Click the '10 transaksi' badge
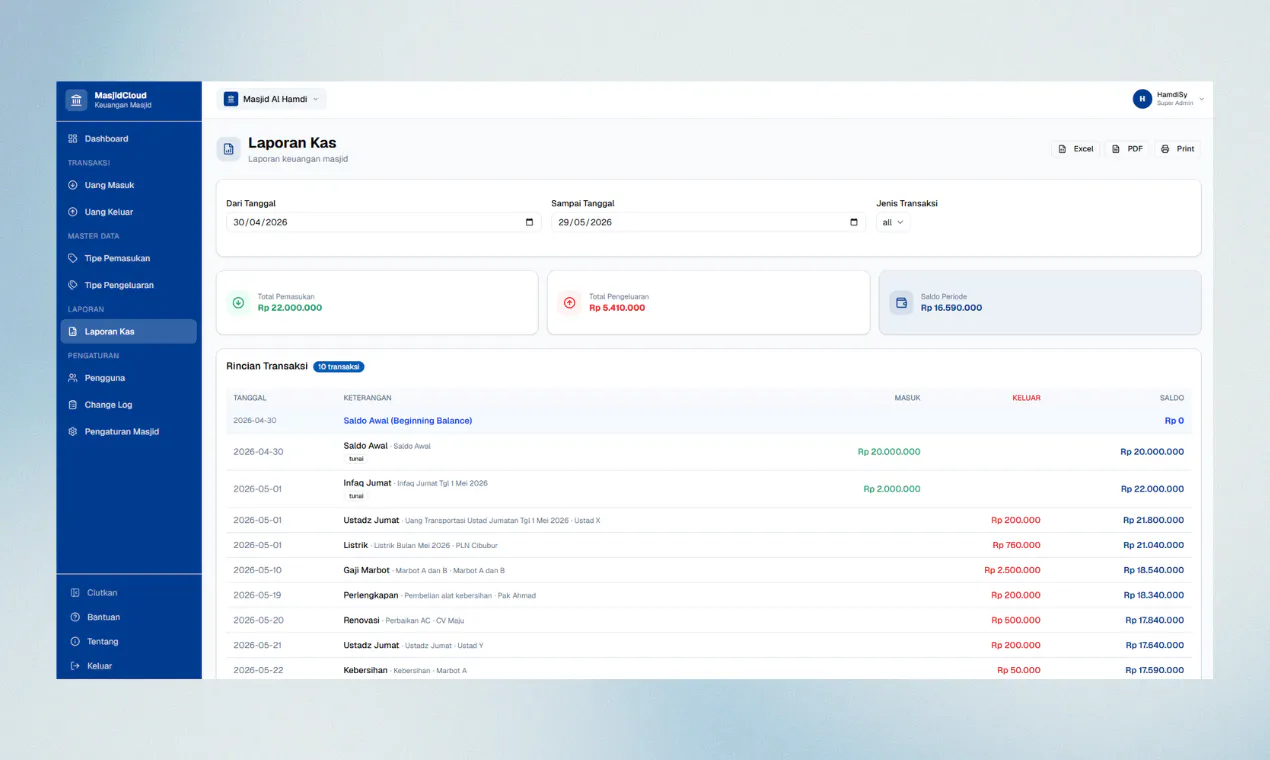The image size is (1270, 760). coord(339,367)
